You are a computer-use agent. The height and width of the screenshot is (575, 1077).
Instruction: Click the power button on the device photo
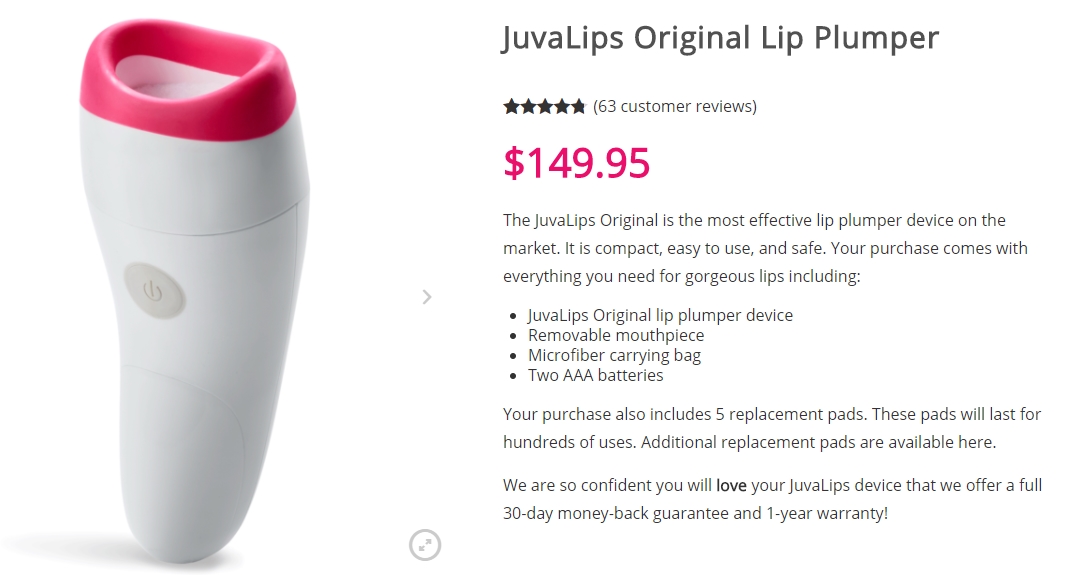pyautogui.click(x=152, y=291)
